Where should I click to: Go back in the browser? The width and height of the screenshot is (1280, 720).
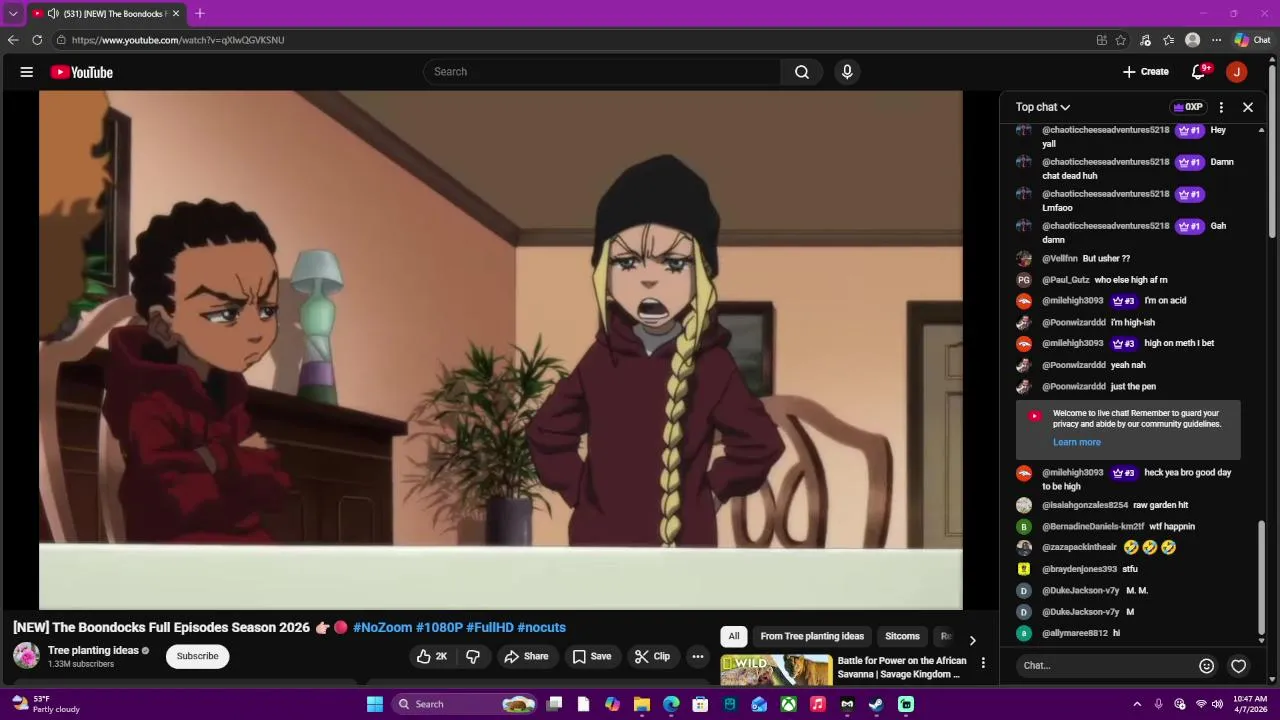pos(12,40)
